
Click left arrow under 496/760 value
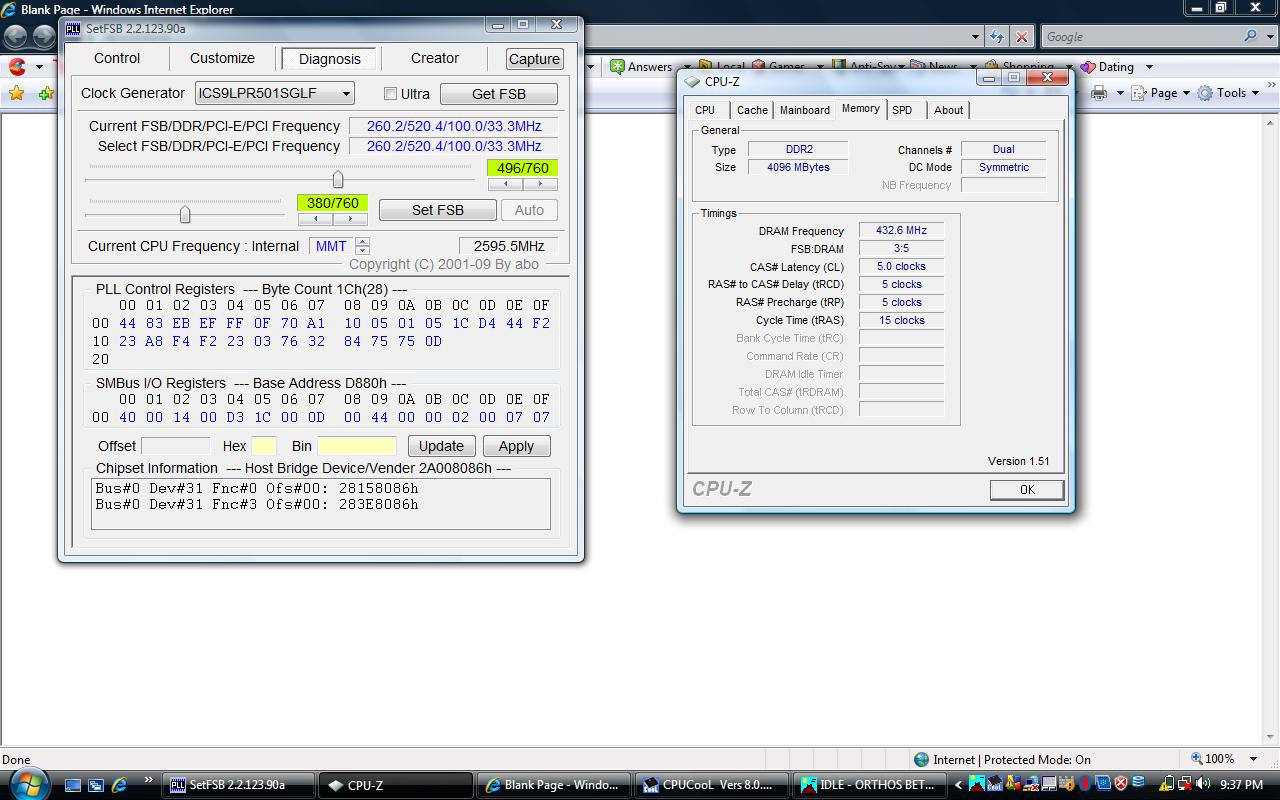tap(506, 184)
